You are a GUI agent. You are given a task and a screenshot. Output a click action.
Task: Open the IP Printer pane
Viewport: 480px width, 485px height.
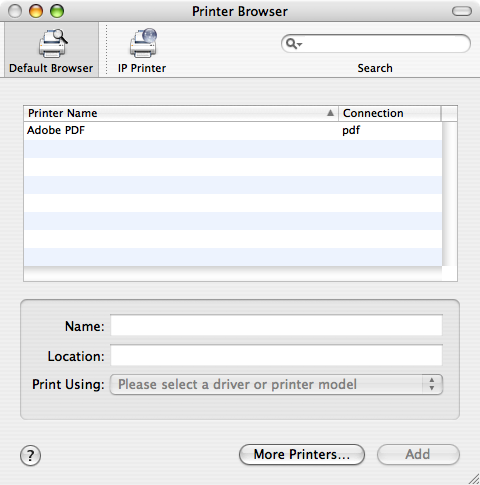[x=142, y=50]
